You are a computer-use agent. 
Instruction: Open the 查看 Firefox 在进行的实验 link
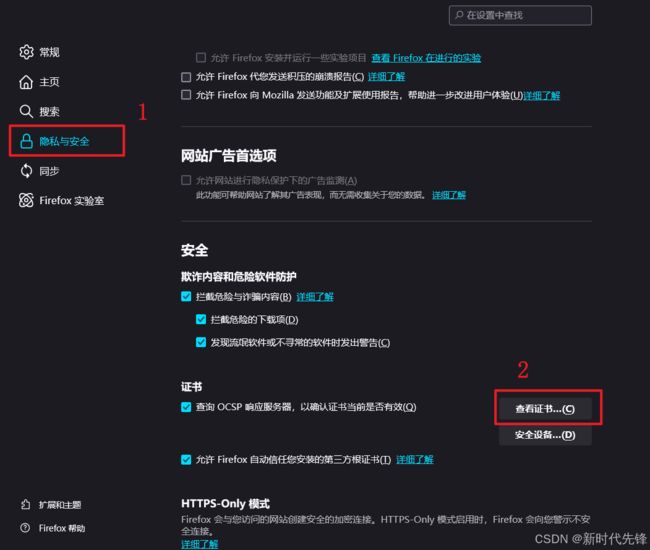click(x=426, y=58)
